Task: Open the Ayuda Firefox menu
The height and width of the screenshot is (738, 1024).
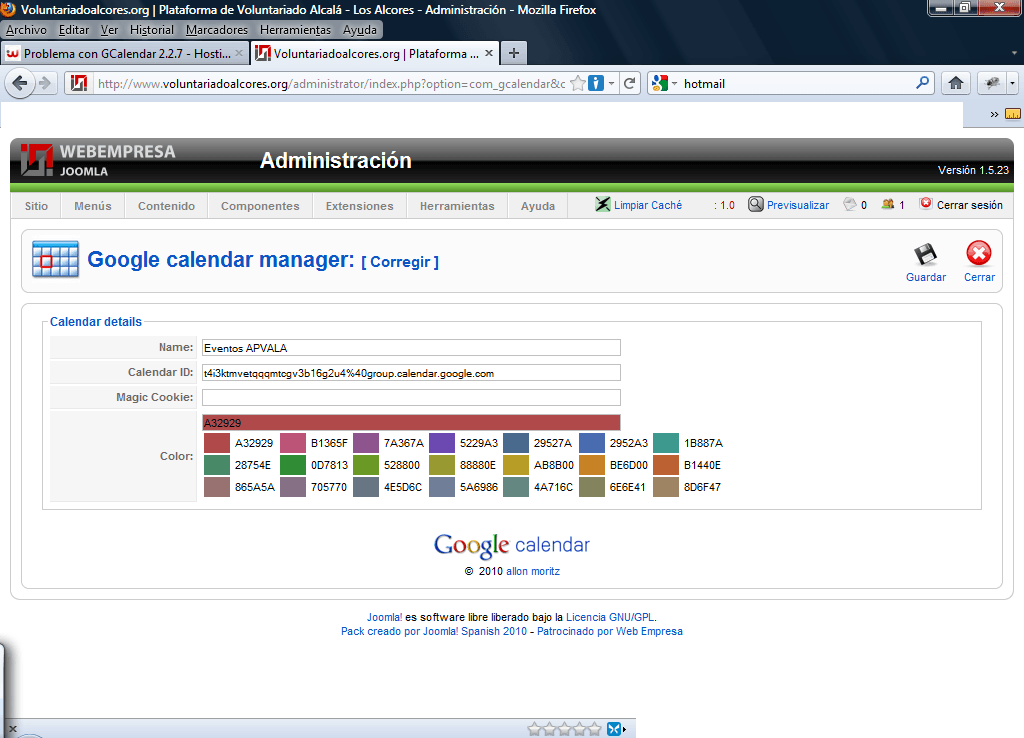Action: click(x=359, y=30)
